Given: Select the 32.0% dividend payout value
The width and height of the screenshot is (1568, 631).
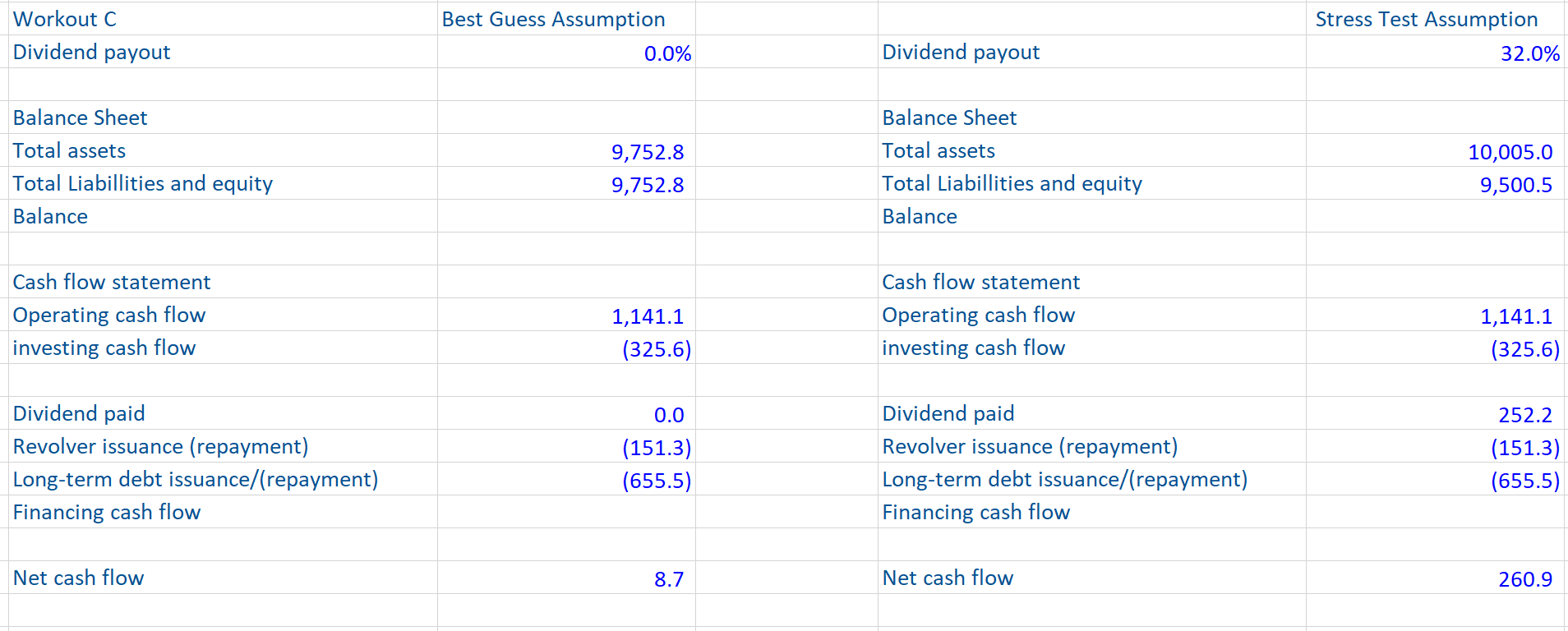Looking at the screenshot, I should 1529,53.
